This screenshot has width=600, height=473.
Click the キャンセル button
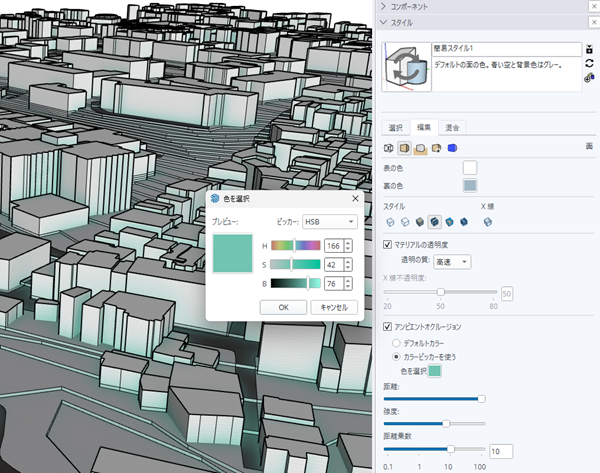[334, 308]
